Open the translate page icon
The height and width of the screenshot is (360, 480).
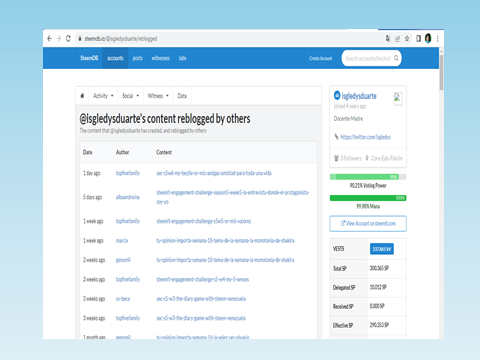(388, 39)
